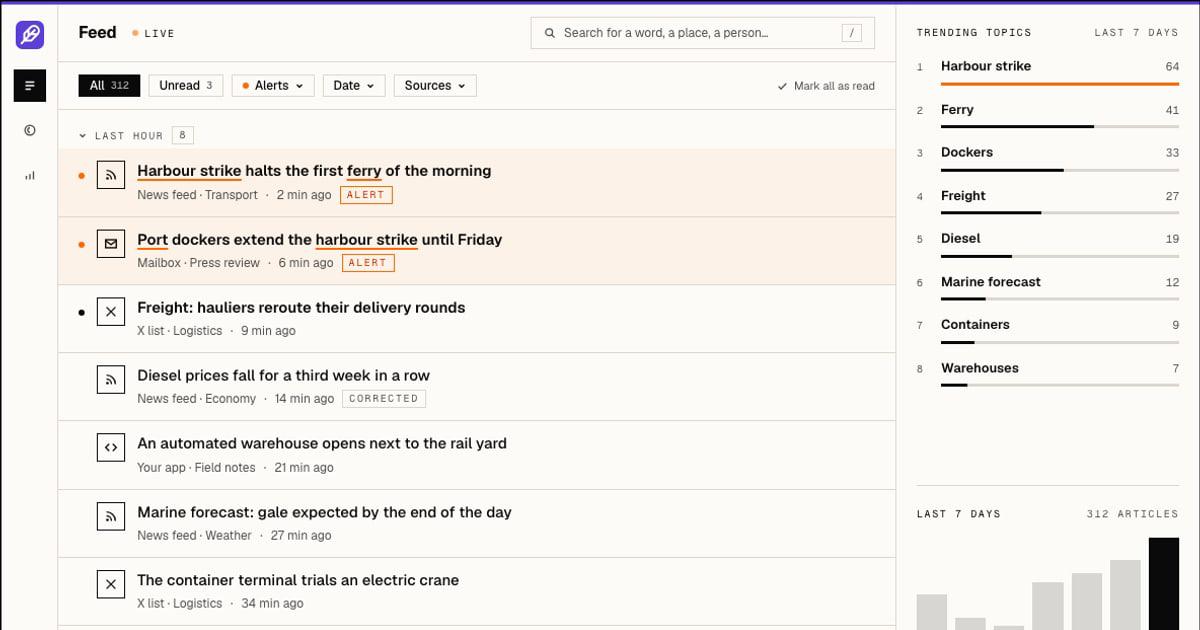The image size is (1200, 630).
Task: Click ALERT badge on Harbour strike ferry article
Action: pos(366,195)
